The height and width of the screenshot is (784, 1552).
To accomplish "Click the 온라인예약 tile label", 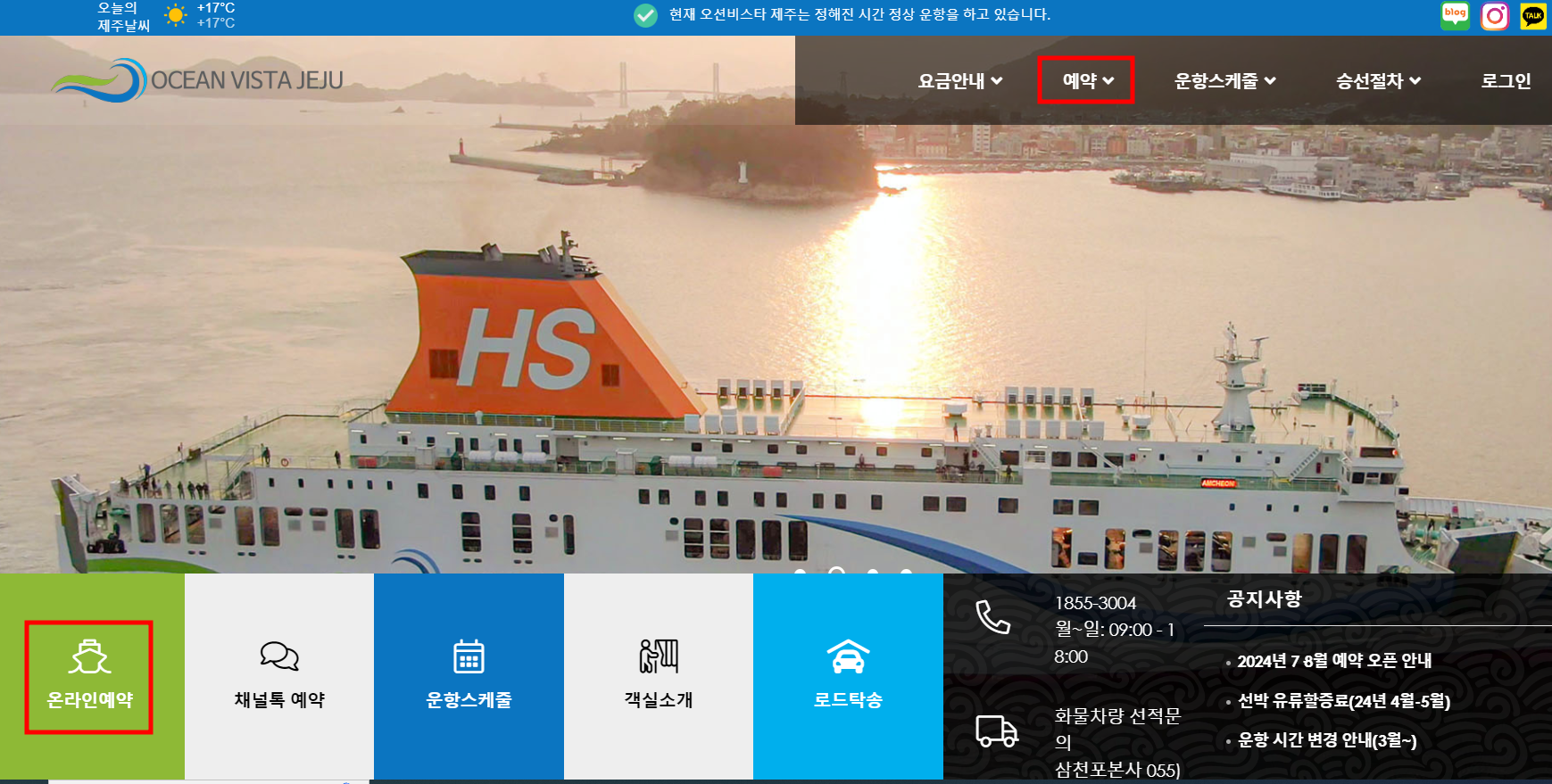I will pos(89,700).
